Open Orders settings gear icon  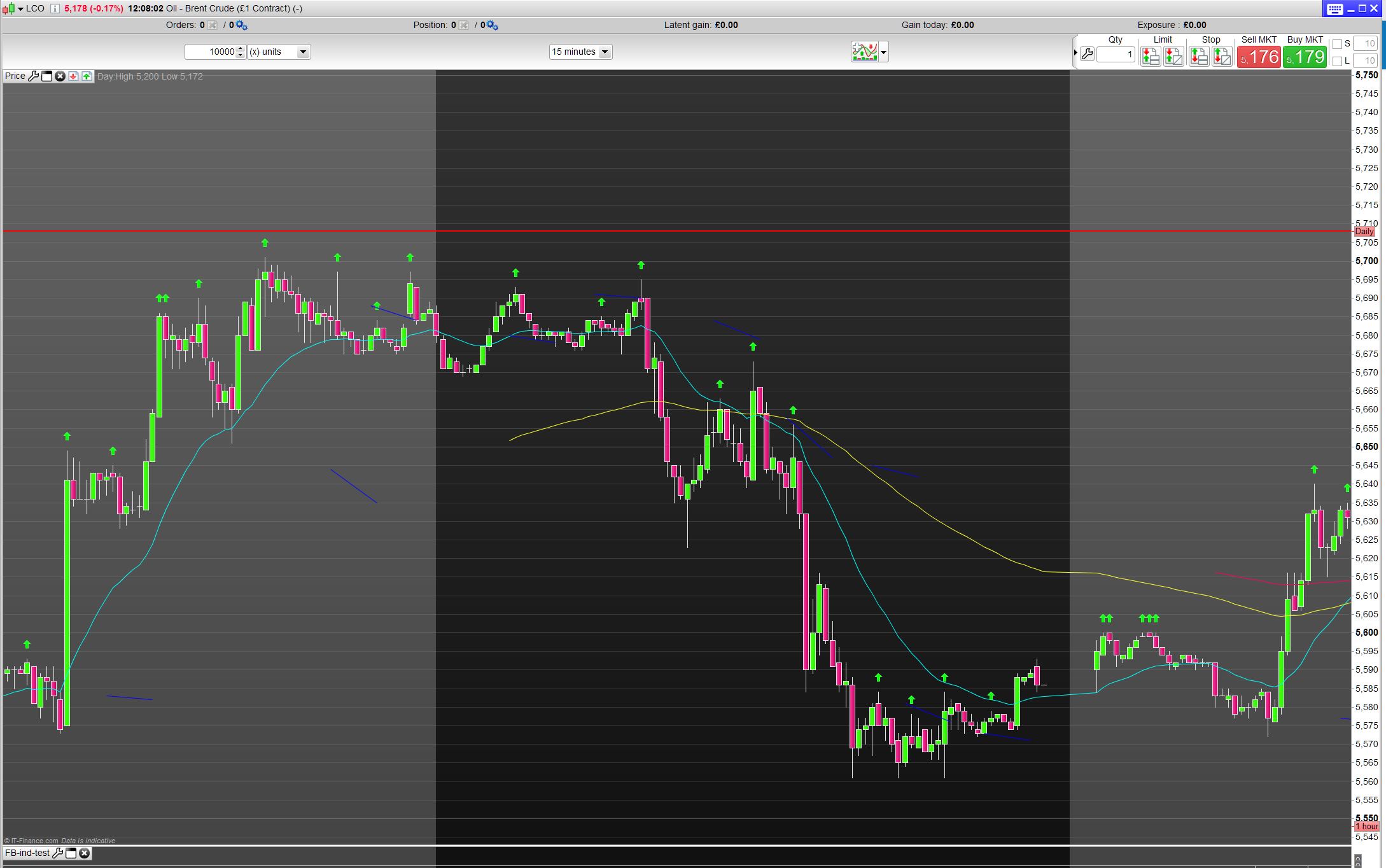(x=242, y=25)
